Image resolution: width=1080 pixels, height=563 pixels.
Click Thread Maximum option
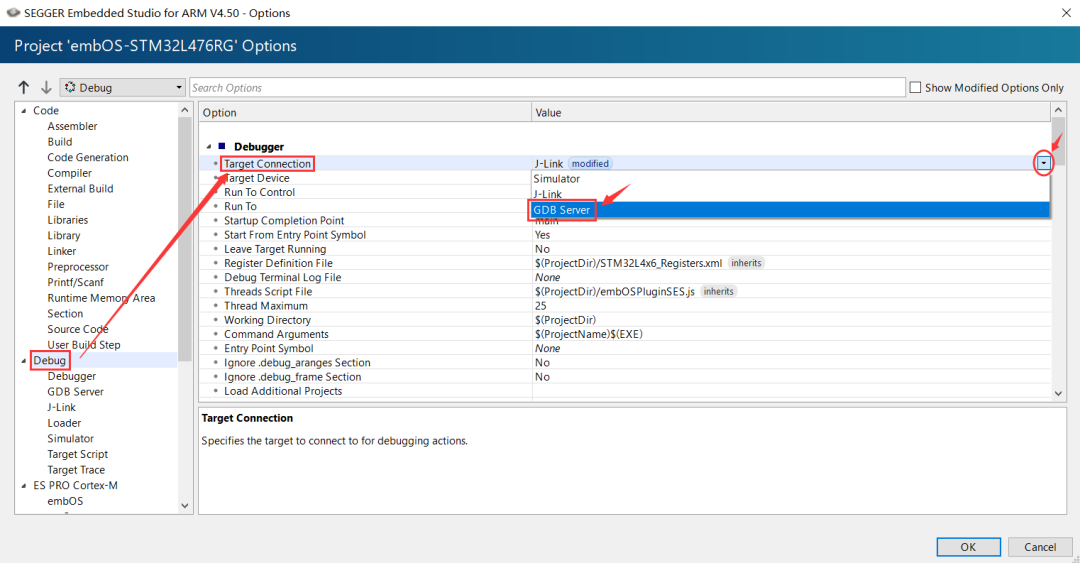(266, 306)
